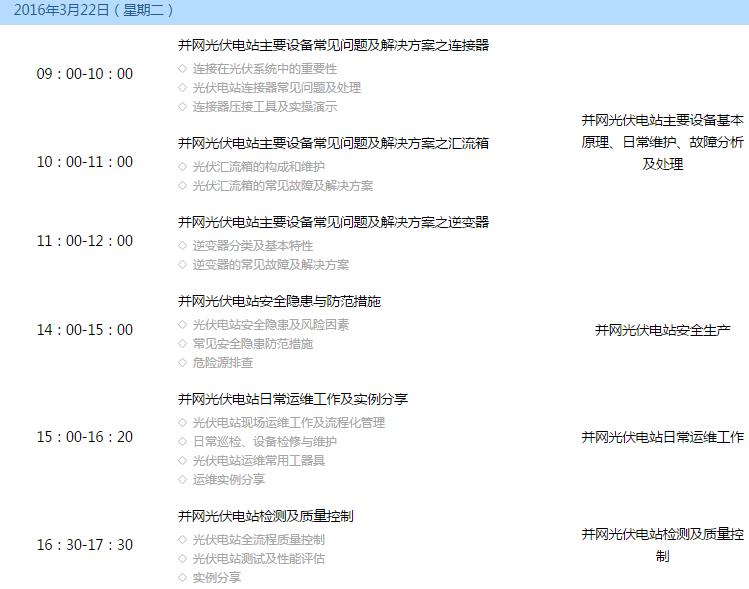The width and height of the screenshot is (749, 589).
Task: Click the 并网光伏电站日常运维工作及实例分享 session title
Action: click(292, 399)
